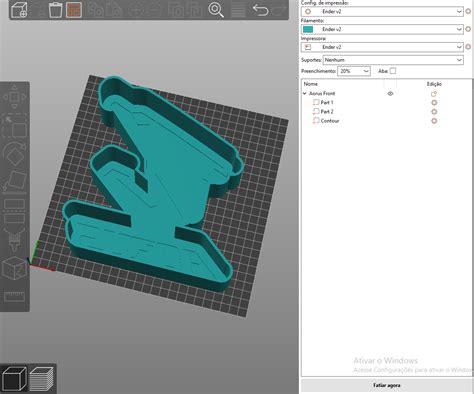Select Part 1 in object list
474x394 pixels.
tap(327, 103)
